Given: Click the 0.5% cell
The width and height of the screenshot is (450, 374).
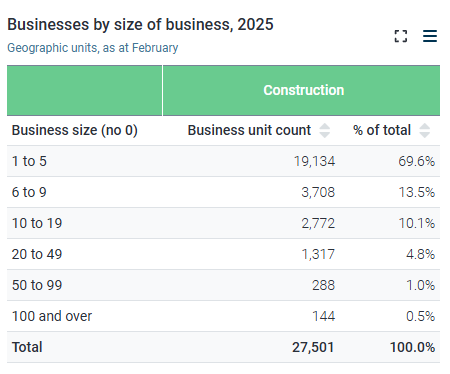Looking at the screenshot, I should point(420,316).
